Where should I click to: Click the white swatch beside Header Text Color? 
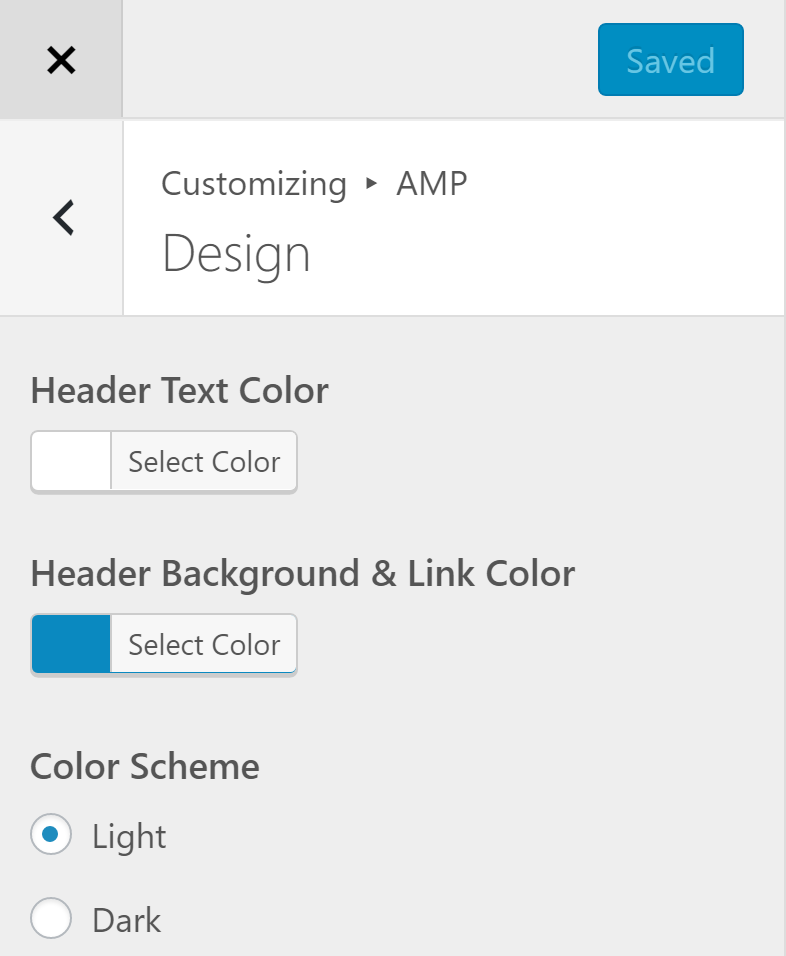70,461
